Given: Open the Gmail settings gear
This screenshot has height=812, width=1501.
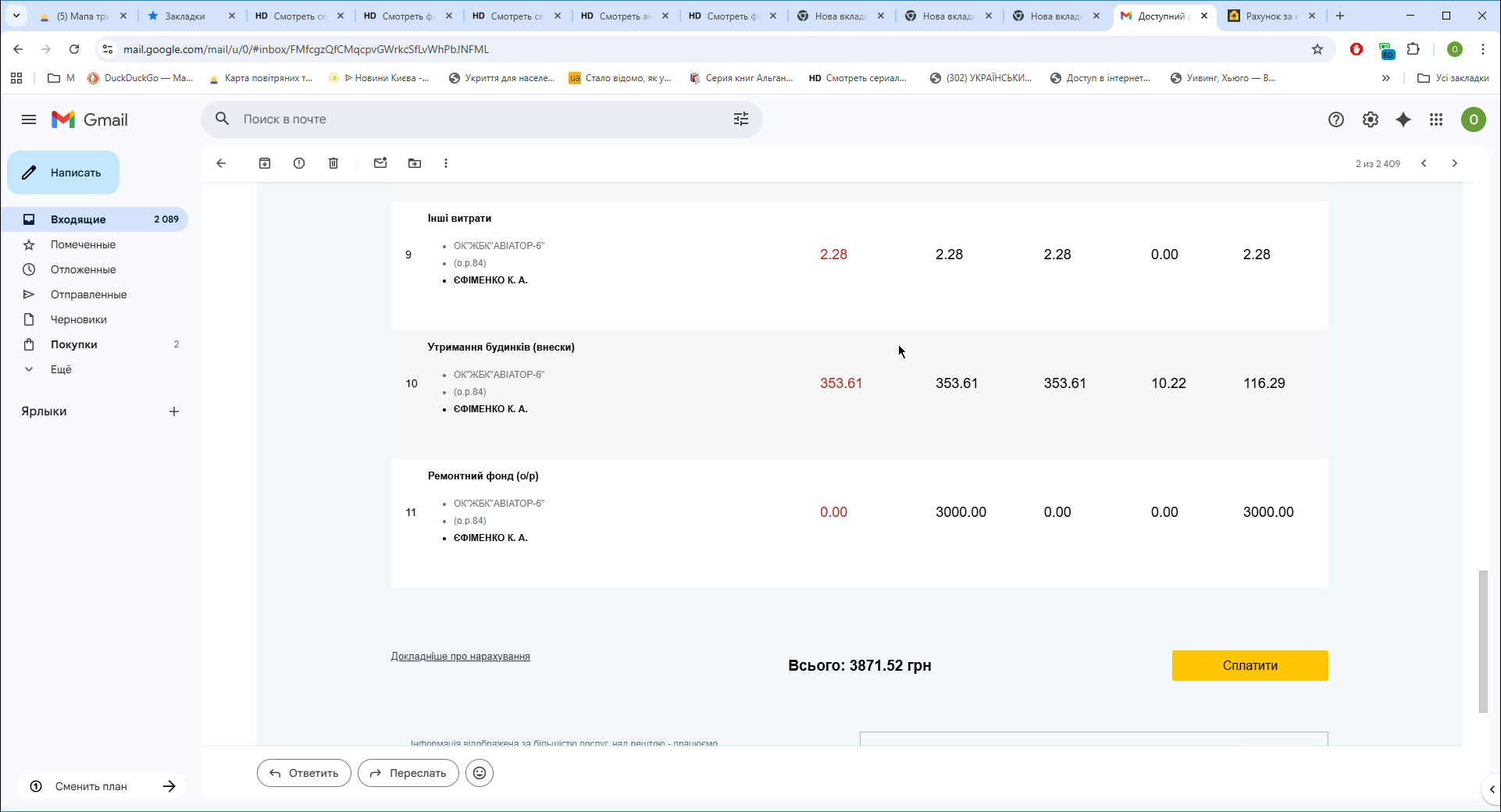Looking at the screenshot, I should tap(1370, 119).
